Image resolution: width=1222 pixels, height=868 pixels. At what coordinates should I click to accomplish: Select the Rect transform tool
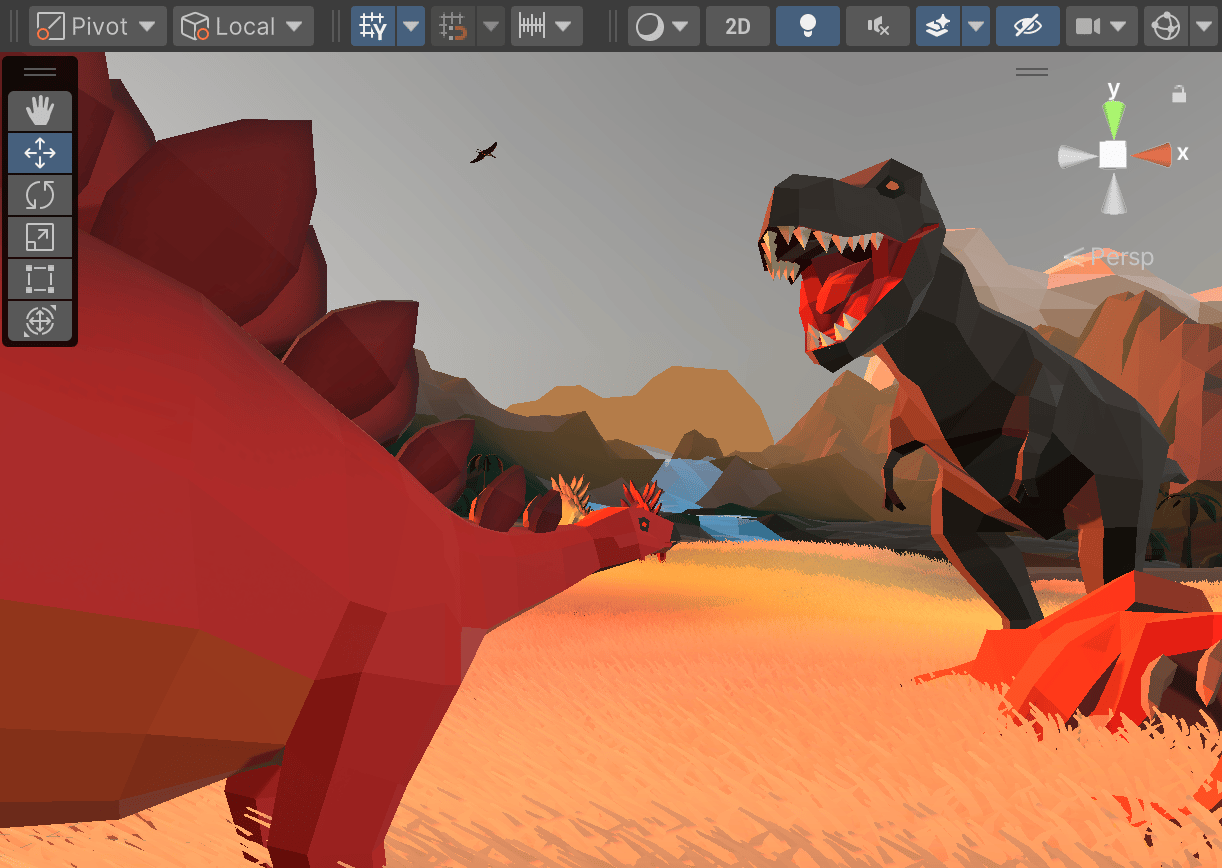pyautogui.click(x=40, y=279)
